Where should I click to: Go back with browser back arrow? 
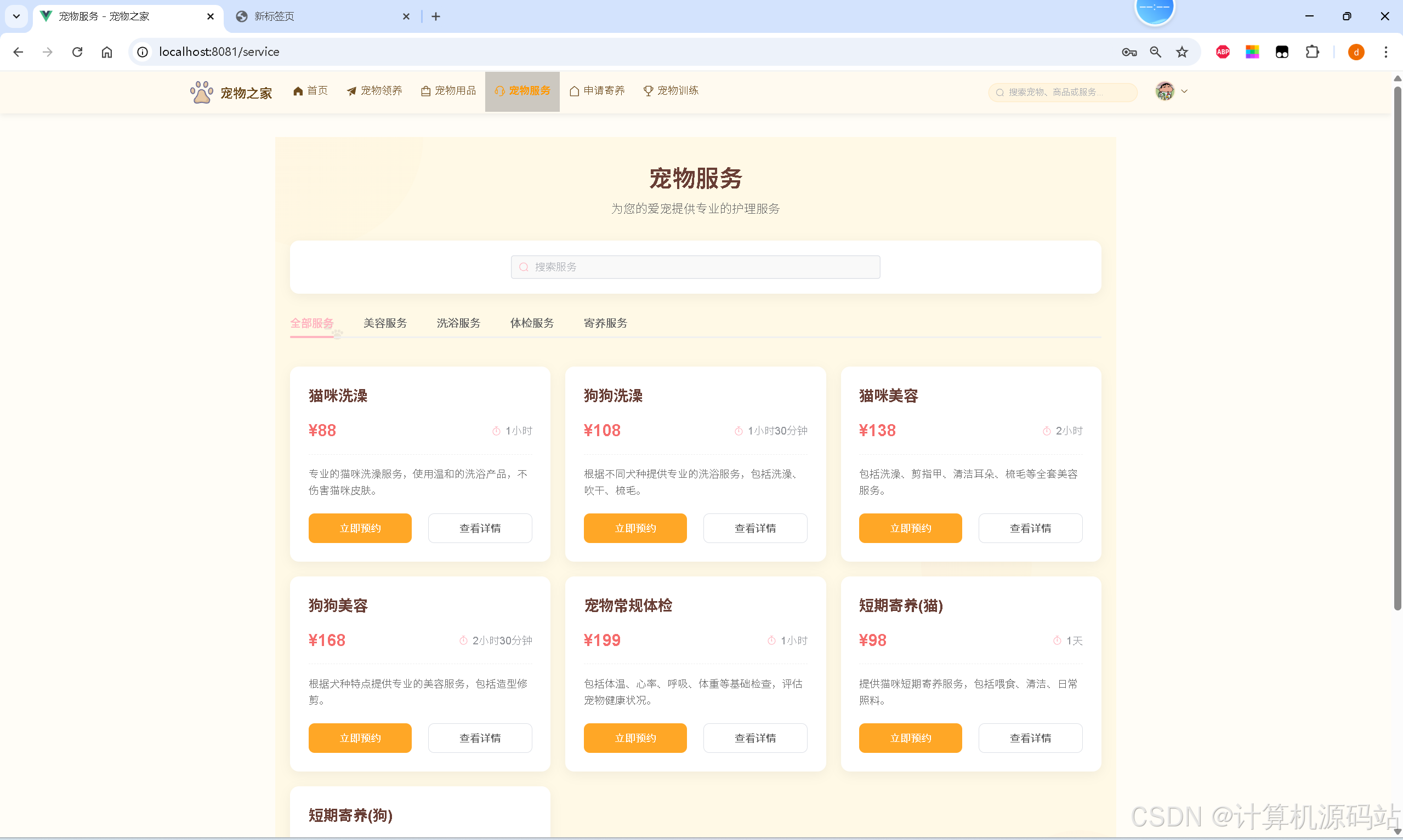coord(18,52)
